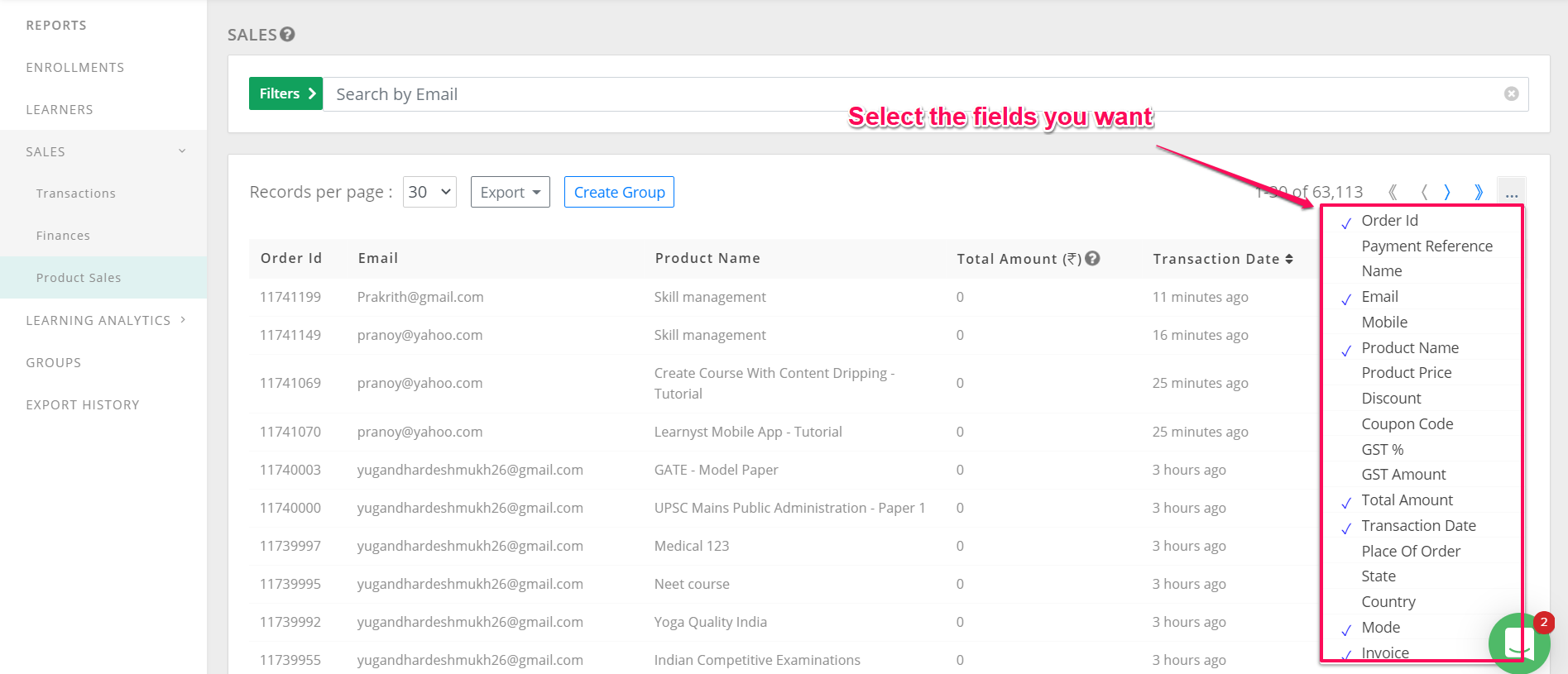Open Groups in the sidebar
The width and height of the screenshot is (1568, 674).
click(54, 362)
